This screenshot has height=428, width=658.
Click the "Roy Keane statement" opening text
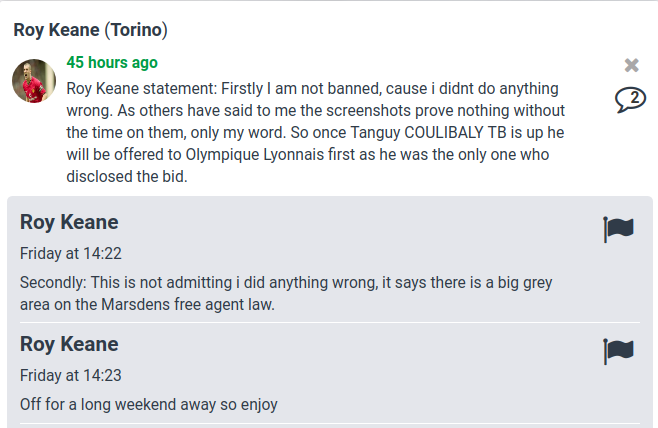coord(142,88)
